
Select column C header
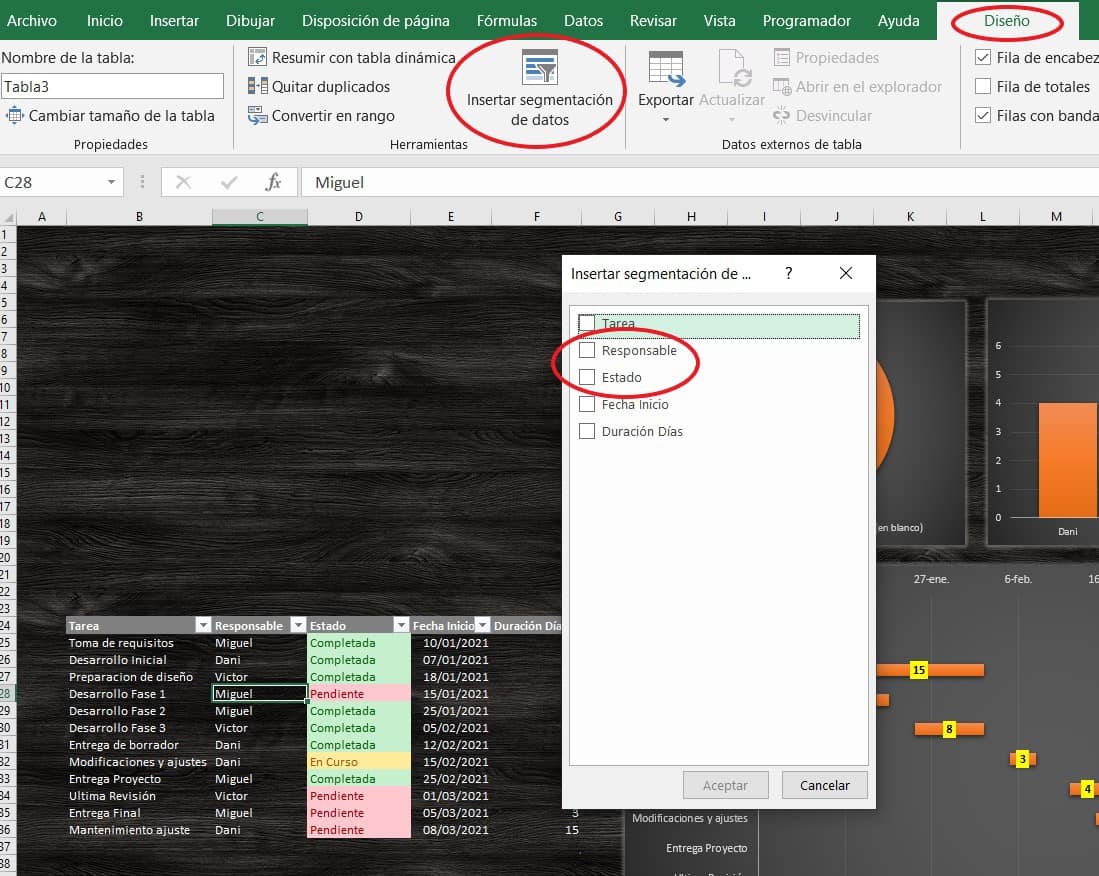tap(259, 217)
